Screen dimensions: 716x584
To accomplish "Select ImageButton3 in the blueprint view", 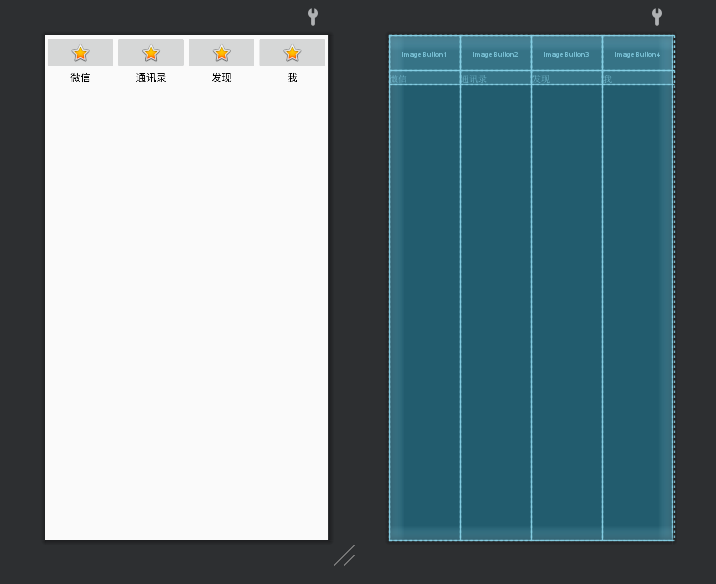I will tap(567, 54).
